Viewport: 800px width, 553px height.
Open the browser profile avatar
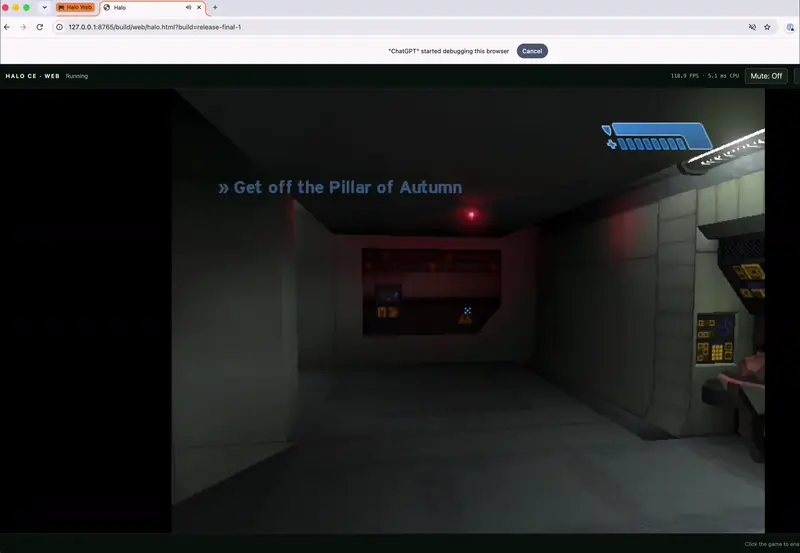pyautogui.click(x=790, y=27)
